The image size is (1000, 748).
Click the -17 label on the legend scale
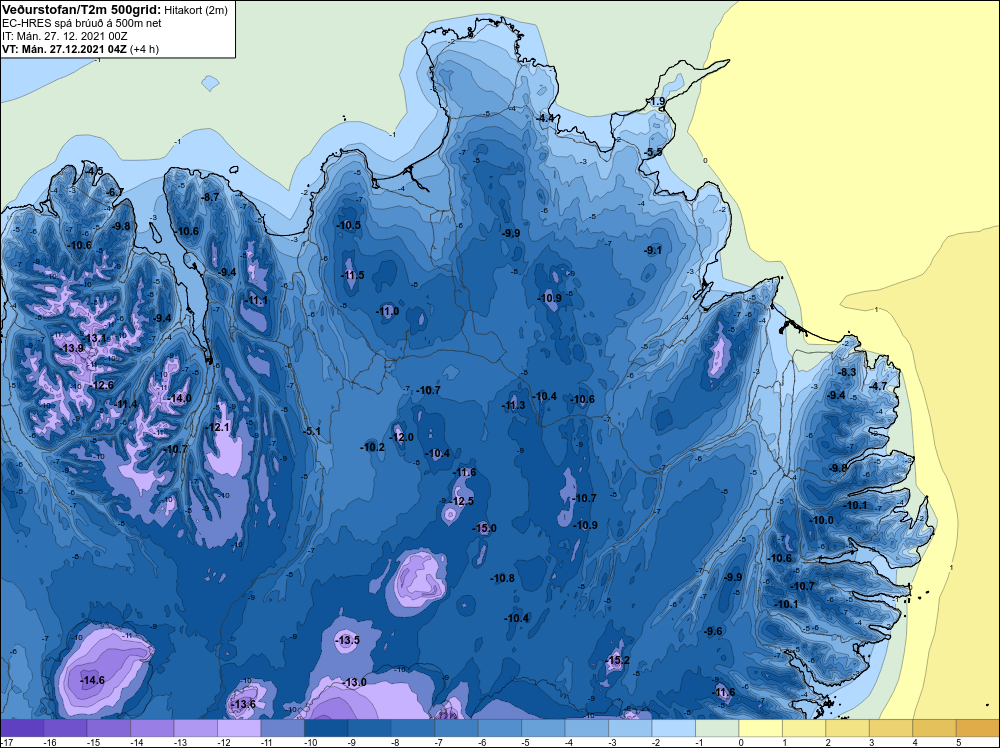pos(6,742)
